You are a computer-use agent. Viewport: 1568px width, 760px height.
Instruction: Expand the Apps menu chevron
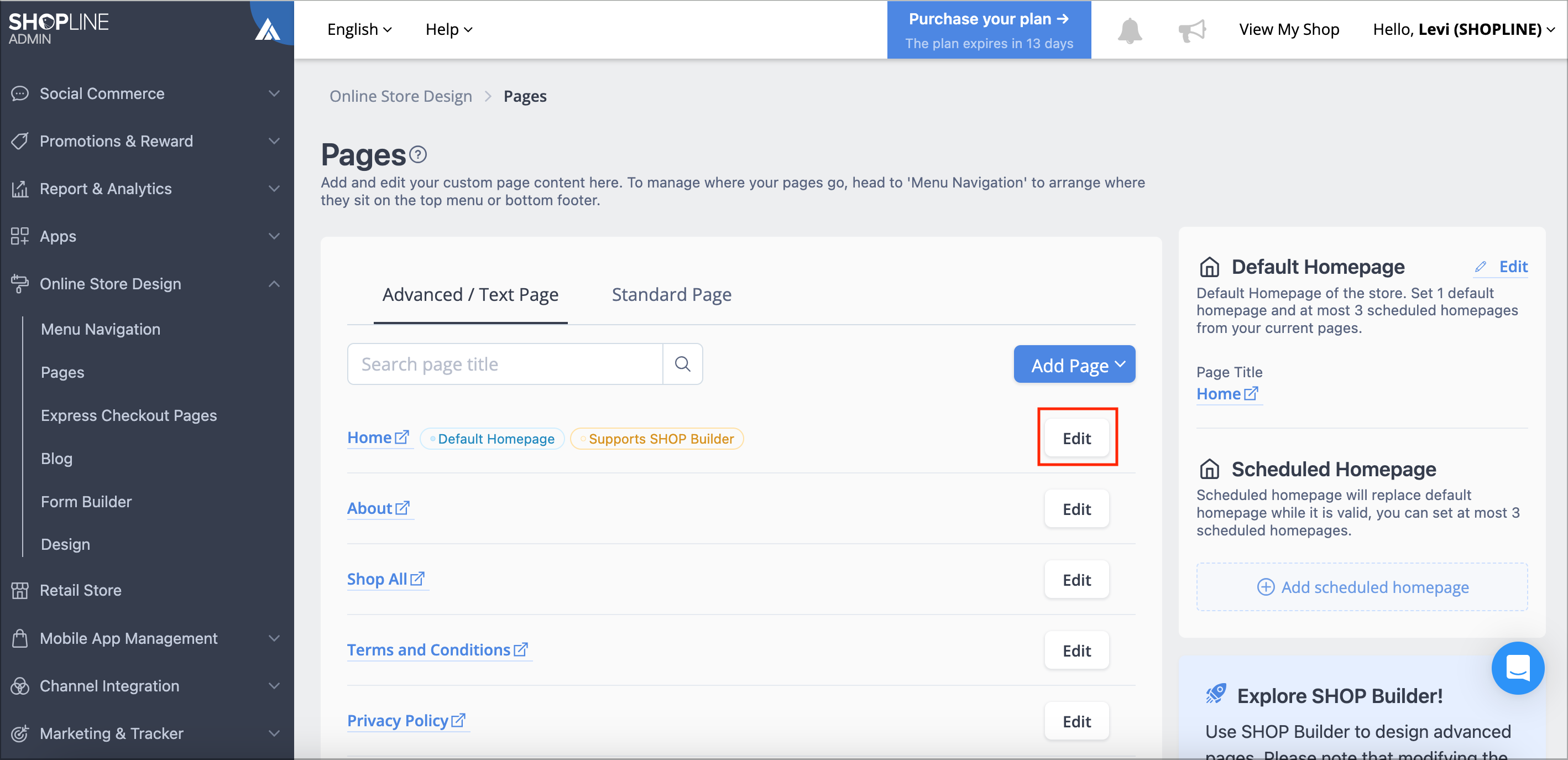[275, 236]
